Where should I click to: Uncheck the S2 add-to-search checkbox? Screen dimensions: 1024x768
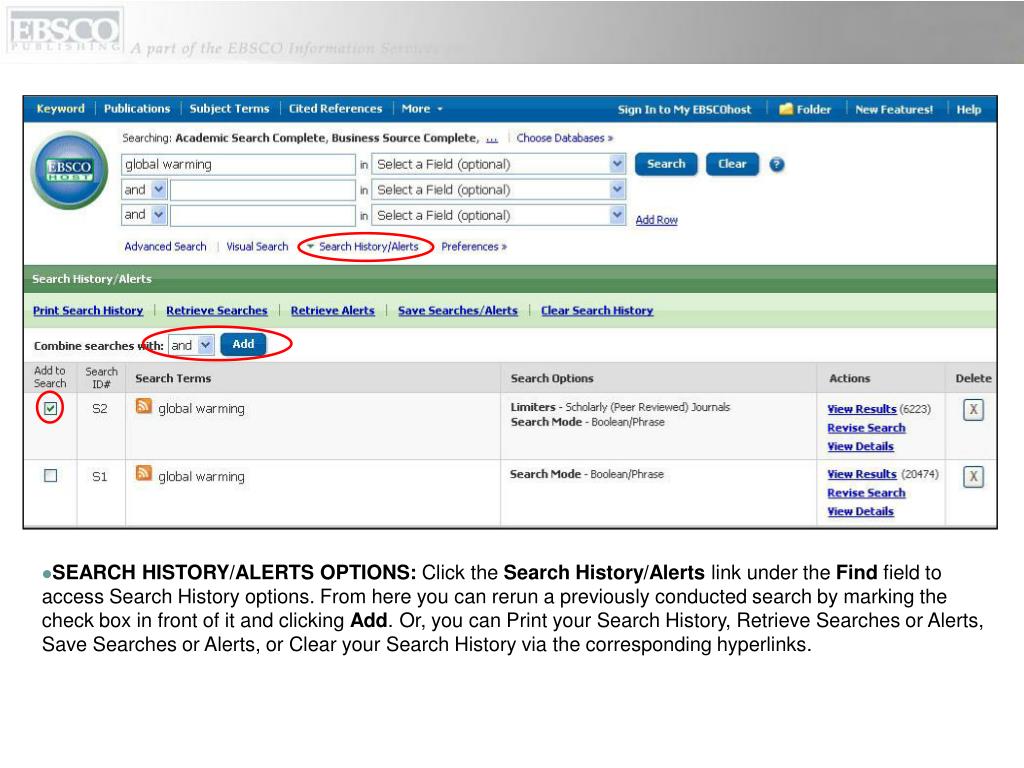(50, 409)
